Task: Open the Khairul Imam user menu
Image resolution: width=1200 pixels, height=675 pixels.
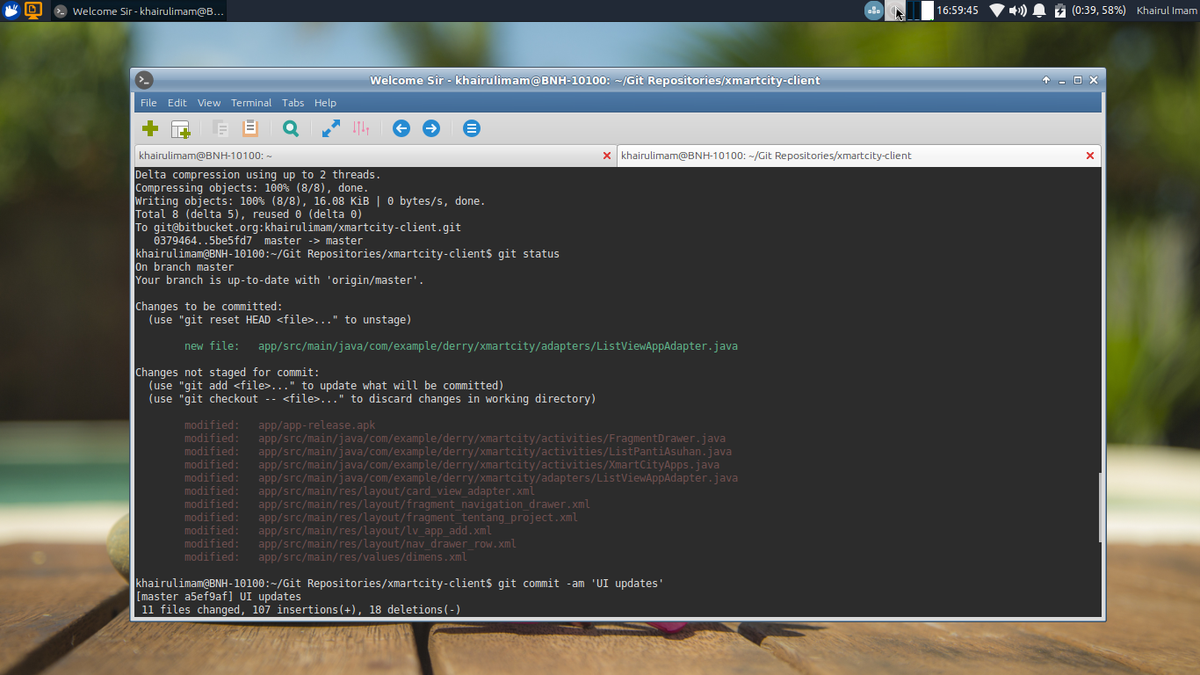Action: 1166,10
